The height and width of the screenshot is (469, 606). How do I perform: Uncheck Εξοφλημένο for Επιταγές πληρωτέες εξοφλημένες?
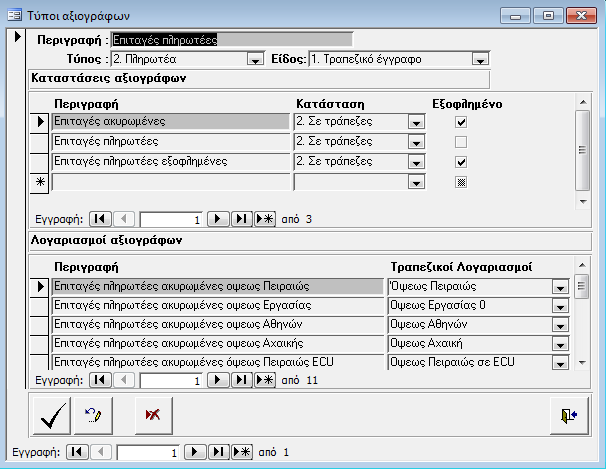[461, 162]
